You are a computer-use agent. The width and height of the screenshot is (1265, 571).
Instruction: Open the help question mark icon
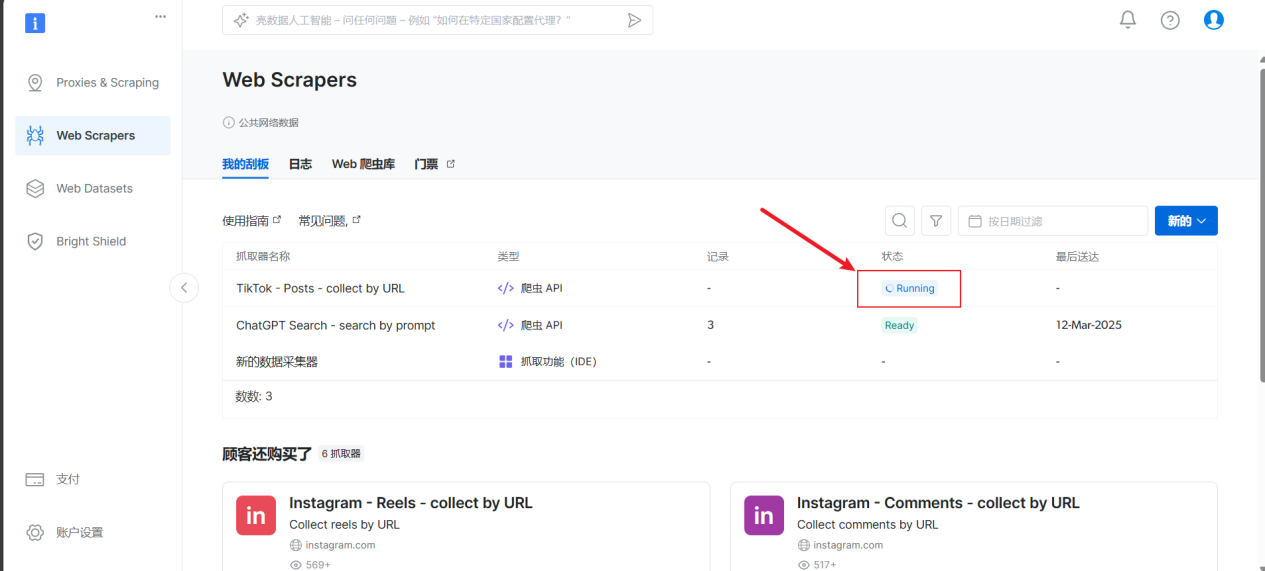tap(1170, 20)
